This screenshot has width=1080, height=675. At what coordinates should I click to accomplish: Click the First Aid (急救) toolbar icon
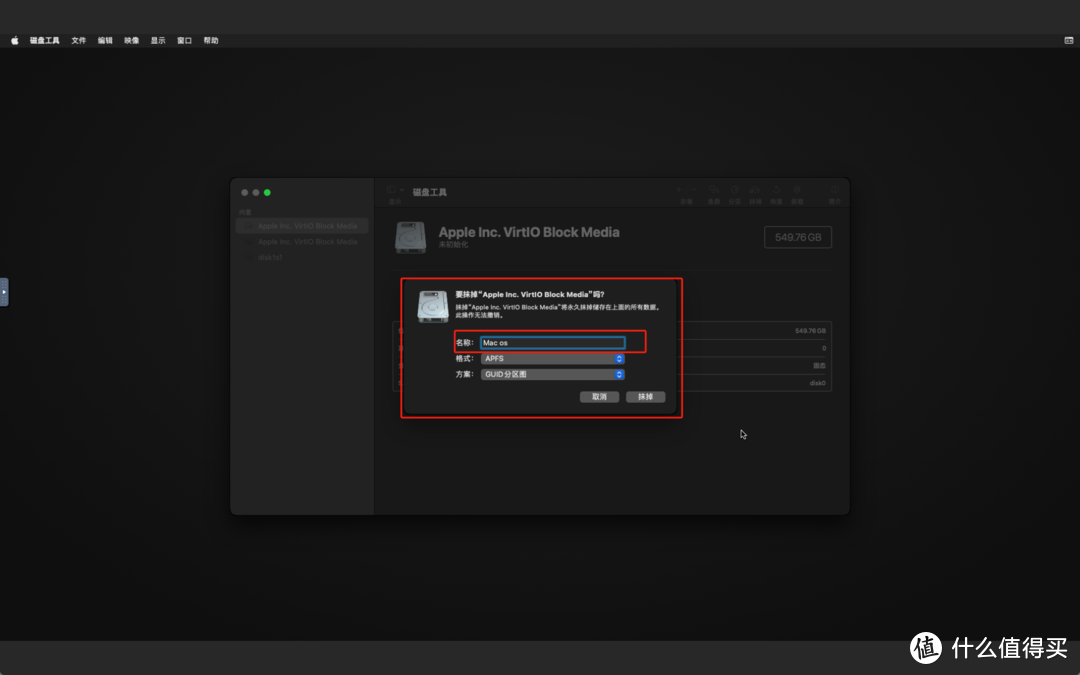click(714, 190)
